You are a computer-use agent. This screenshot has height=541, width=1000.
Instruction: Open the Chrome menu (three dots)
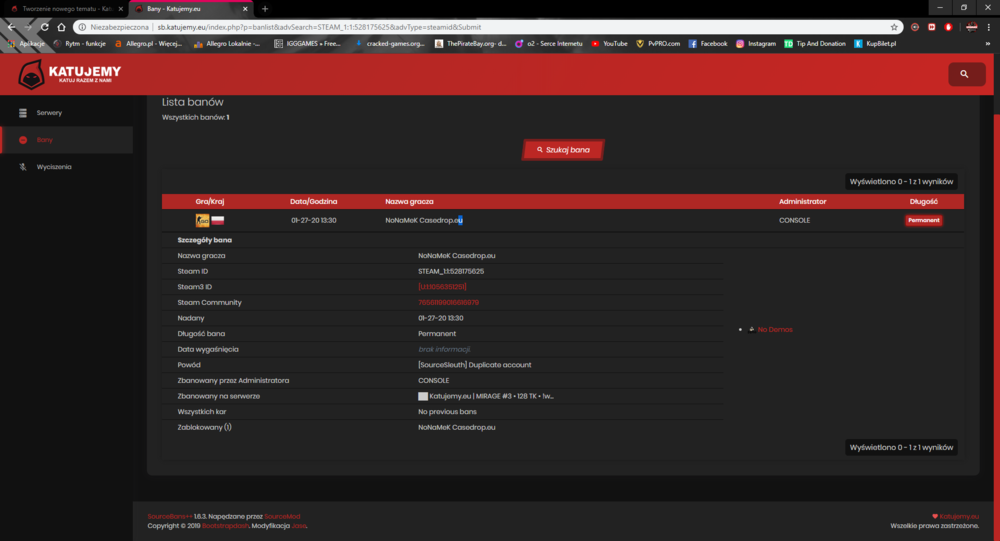click(989, 27)
